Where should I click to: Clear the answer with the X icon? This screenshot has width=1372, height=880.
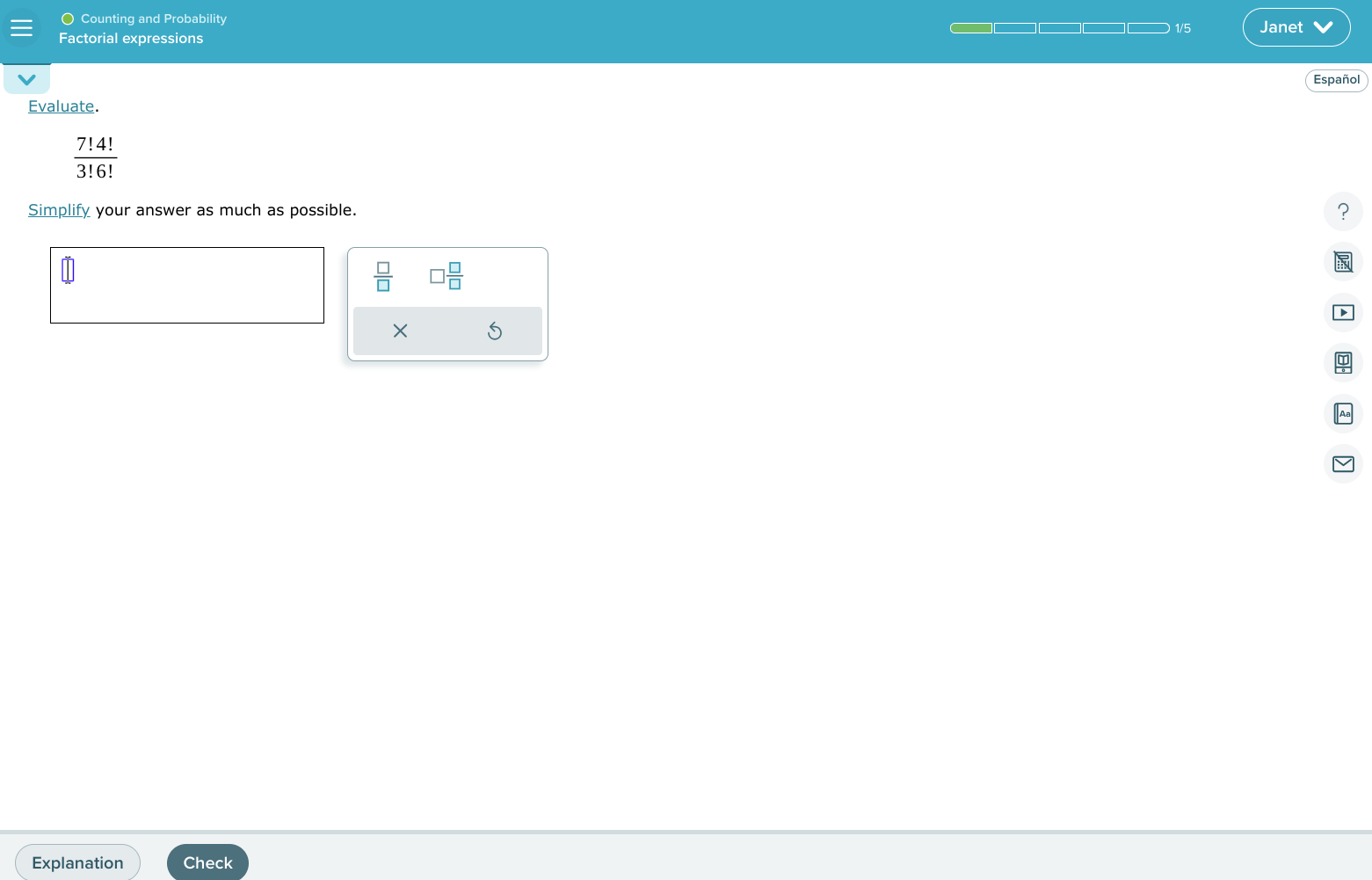[x=400, y=331]
